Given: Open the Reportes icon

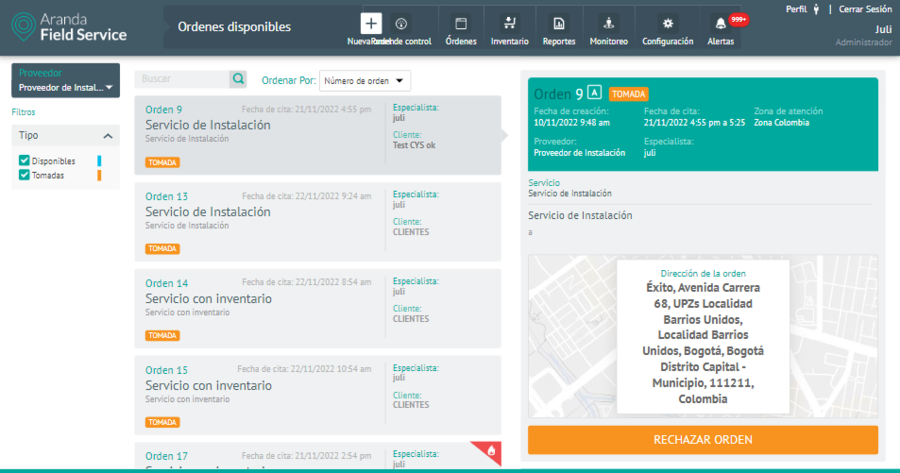Looking at the screenshot, I should pyautogui.click(x=559, y=24).
